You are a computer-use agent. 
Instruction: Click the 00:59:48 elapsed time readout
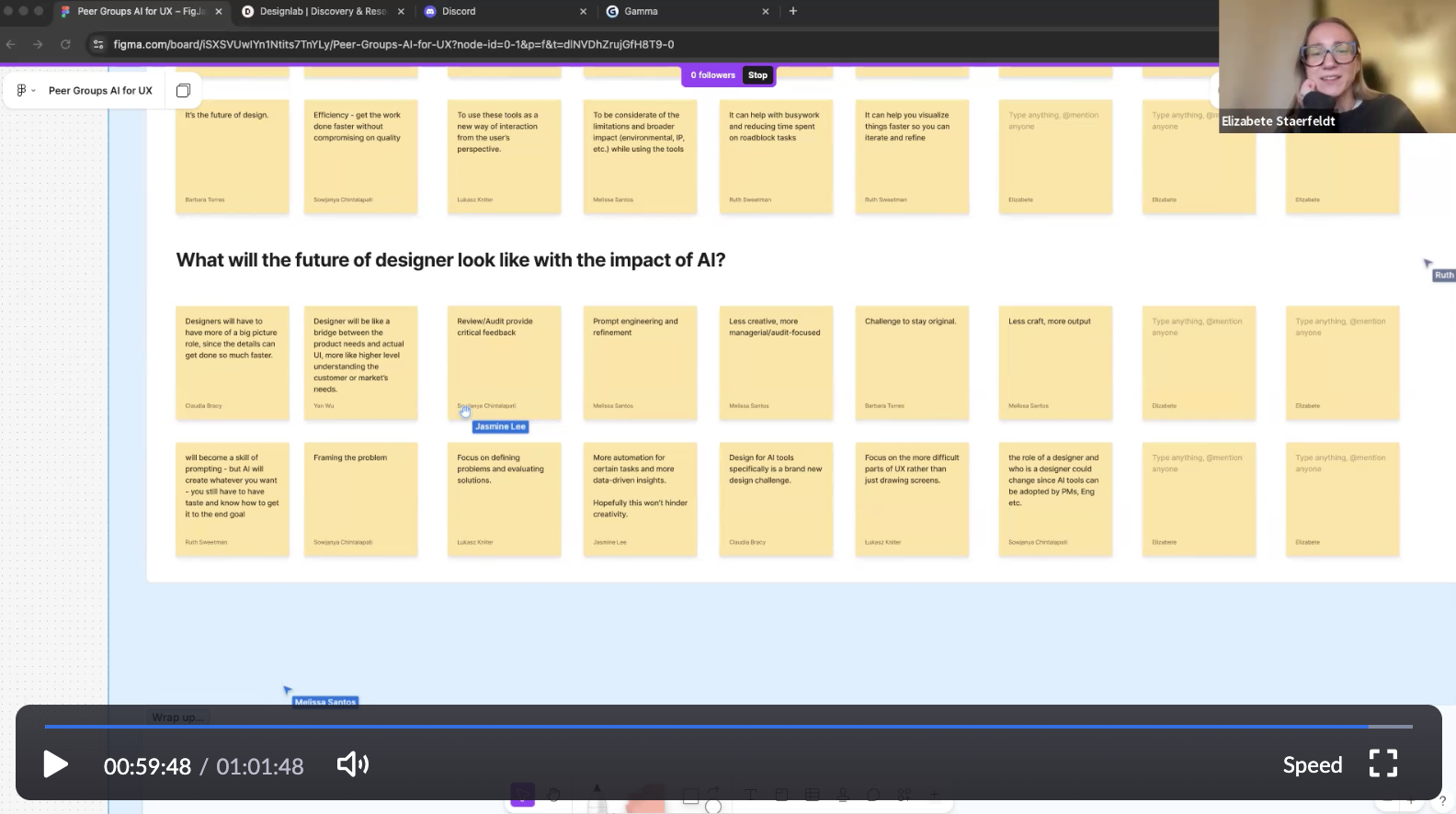147,766
